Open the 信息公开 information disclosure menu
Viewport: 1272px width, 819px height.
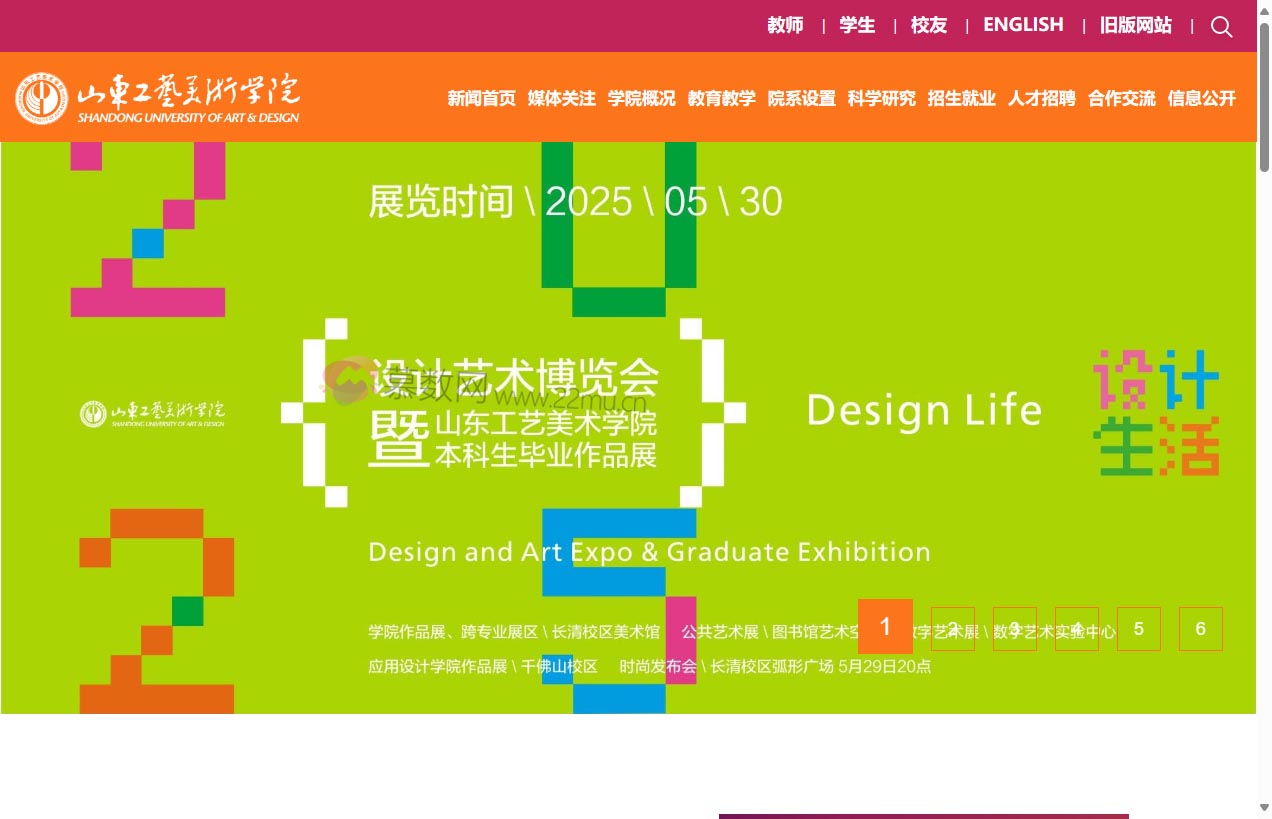click(1201, 99)
